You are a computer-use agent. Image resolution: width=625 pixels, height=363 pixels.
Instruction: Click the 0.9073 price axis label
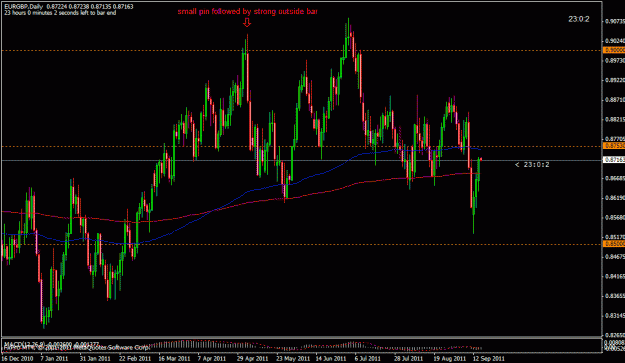pyautogui.click(x=615, y=21)
